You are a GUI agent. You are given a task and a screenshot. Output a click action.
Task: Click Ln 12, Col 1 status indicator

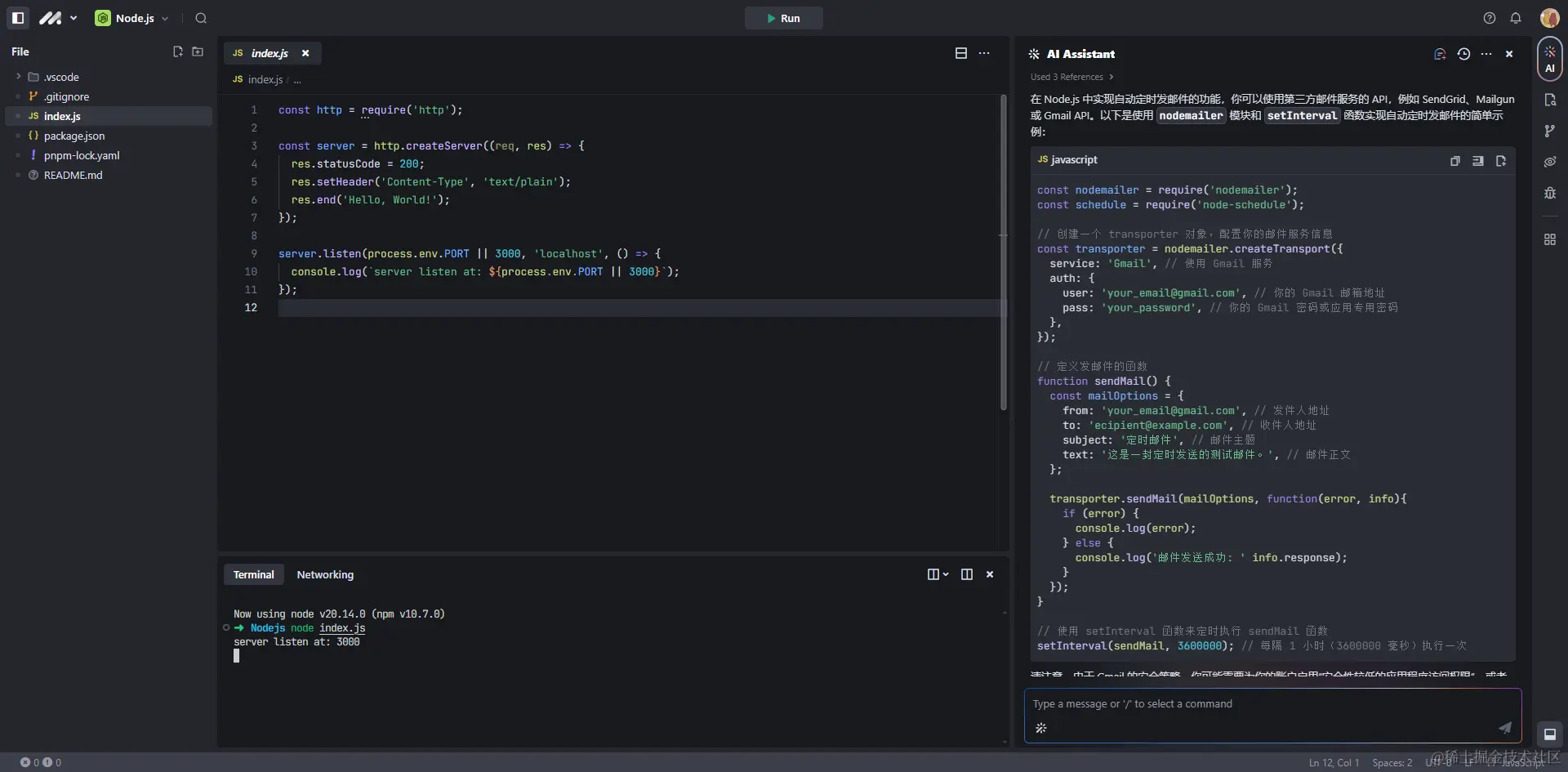click(x=1334, y=763)
